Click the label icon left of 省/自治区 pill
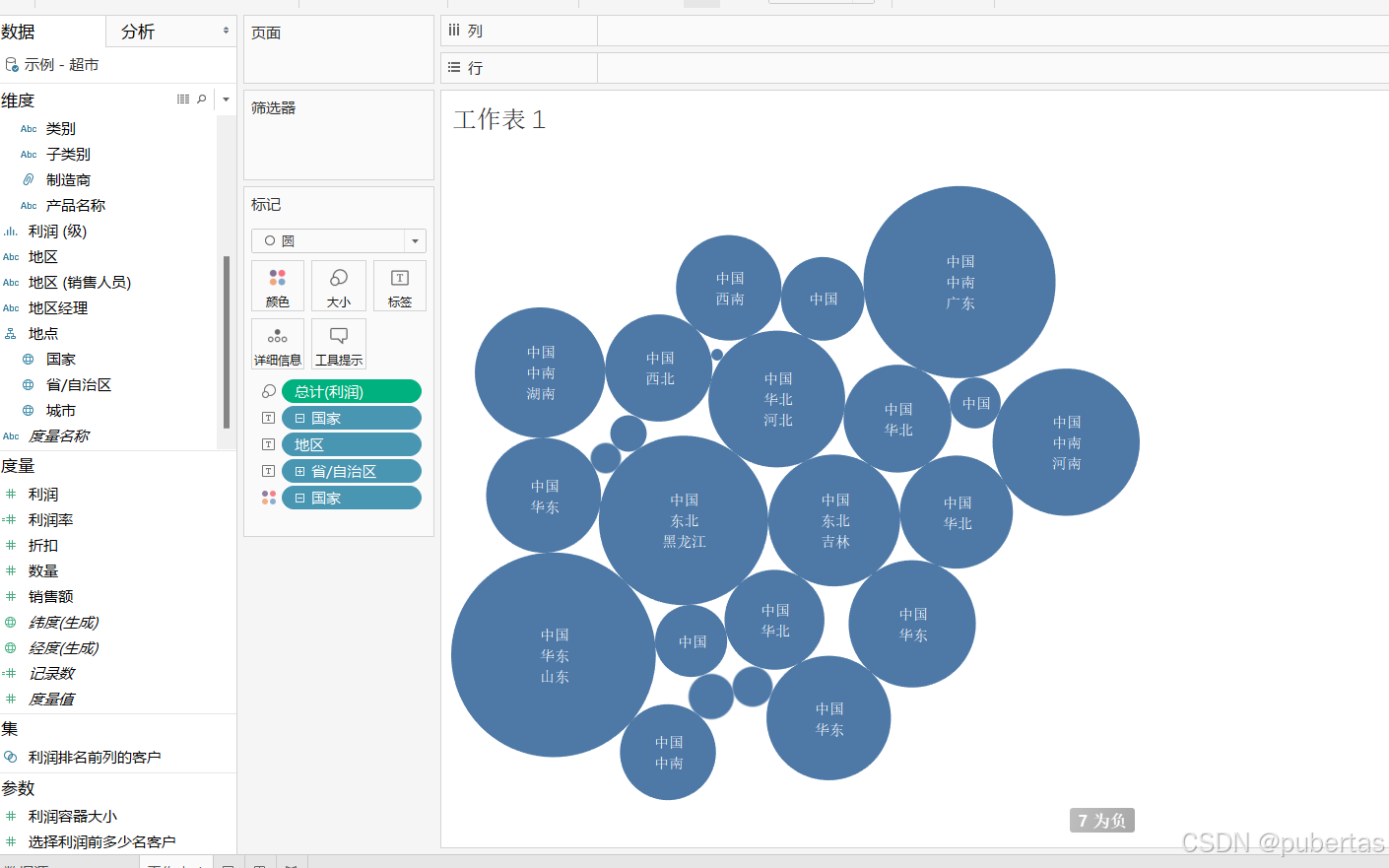 268,471
